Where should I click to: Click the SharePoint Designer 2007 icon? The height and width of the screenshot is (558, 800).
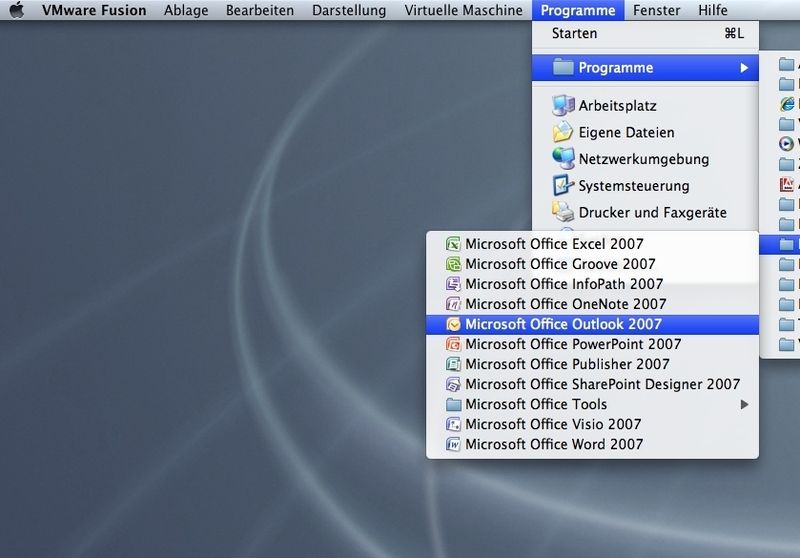click(x=453, y=384)
